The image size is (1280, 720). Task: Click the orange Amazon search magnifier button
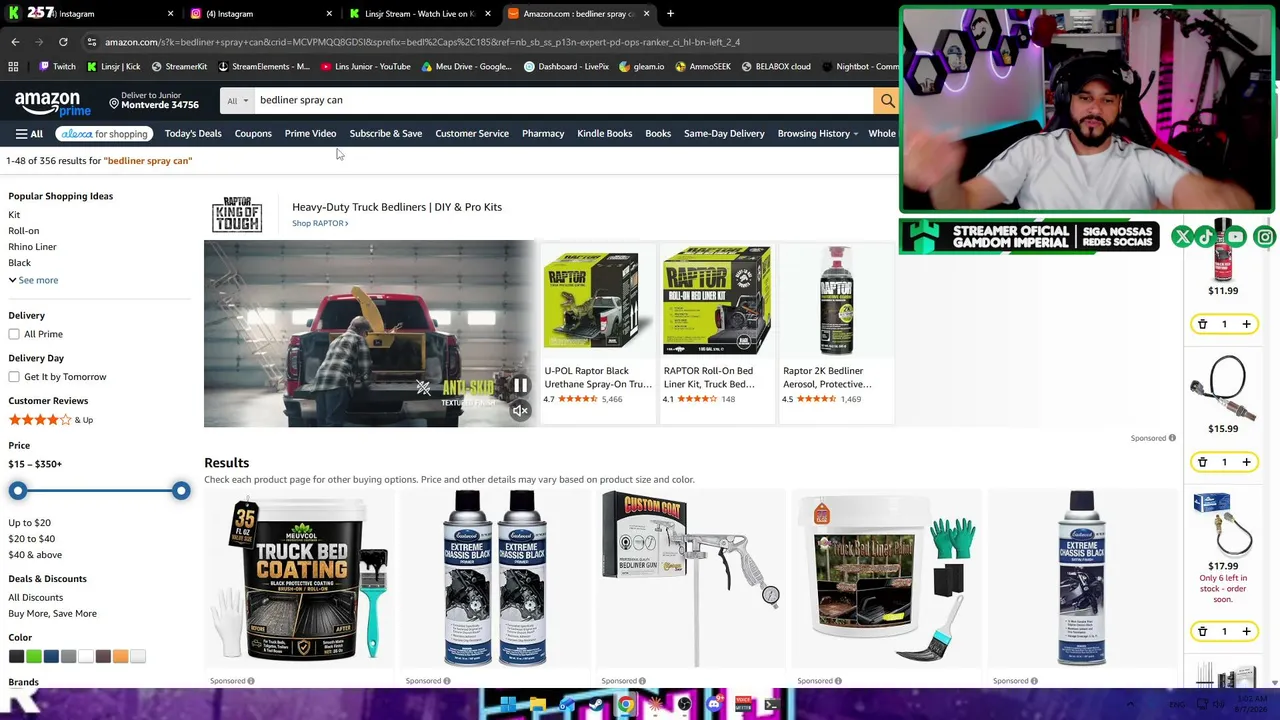[x=886, y=100]
